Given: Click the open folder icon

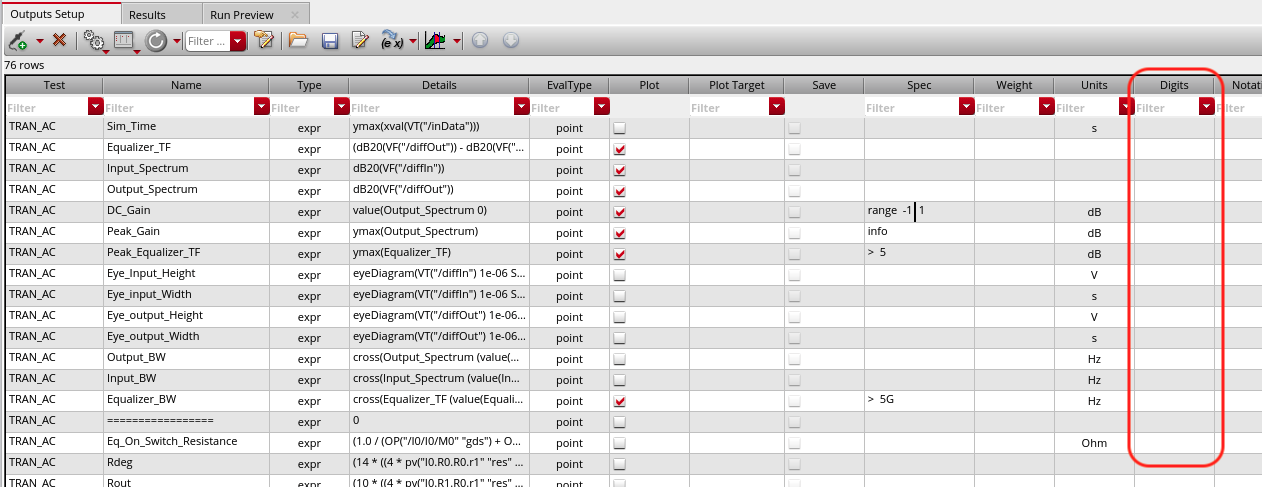Looking at the screenshot, I should [x=298, y=41].
